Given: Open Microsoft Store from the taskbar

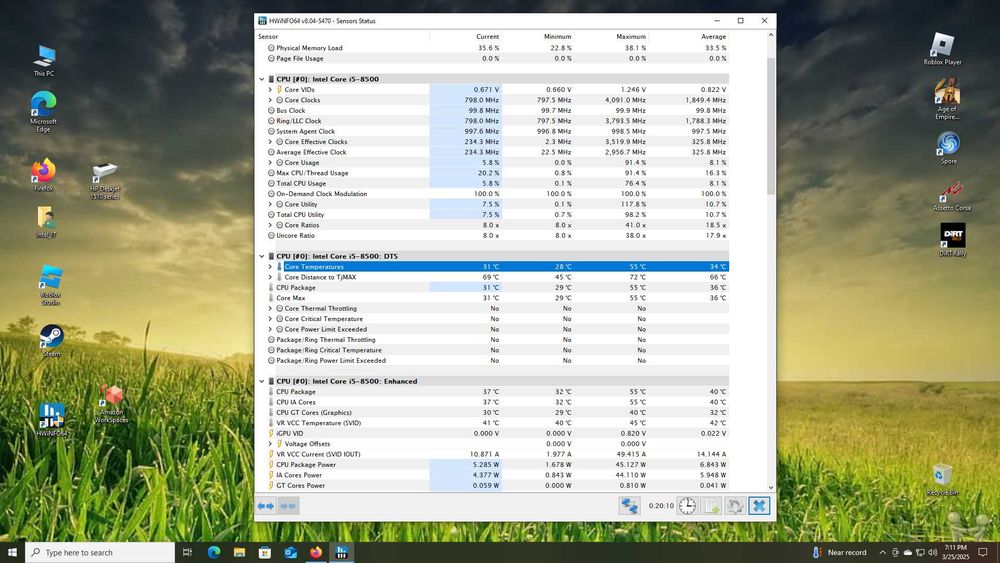Looking at the screenshot, I should (265, 552).
